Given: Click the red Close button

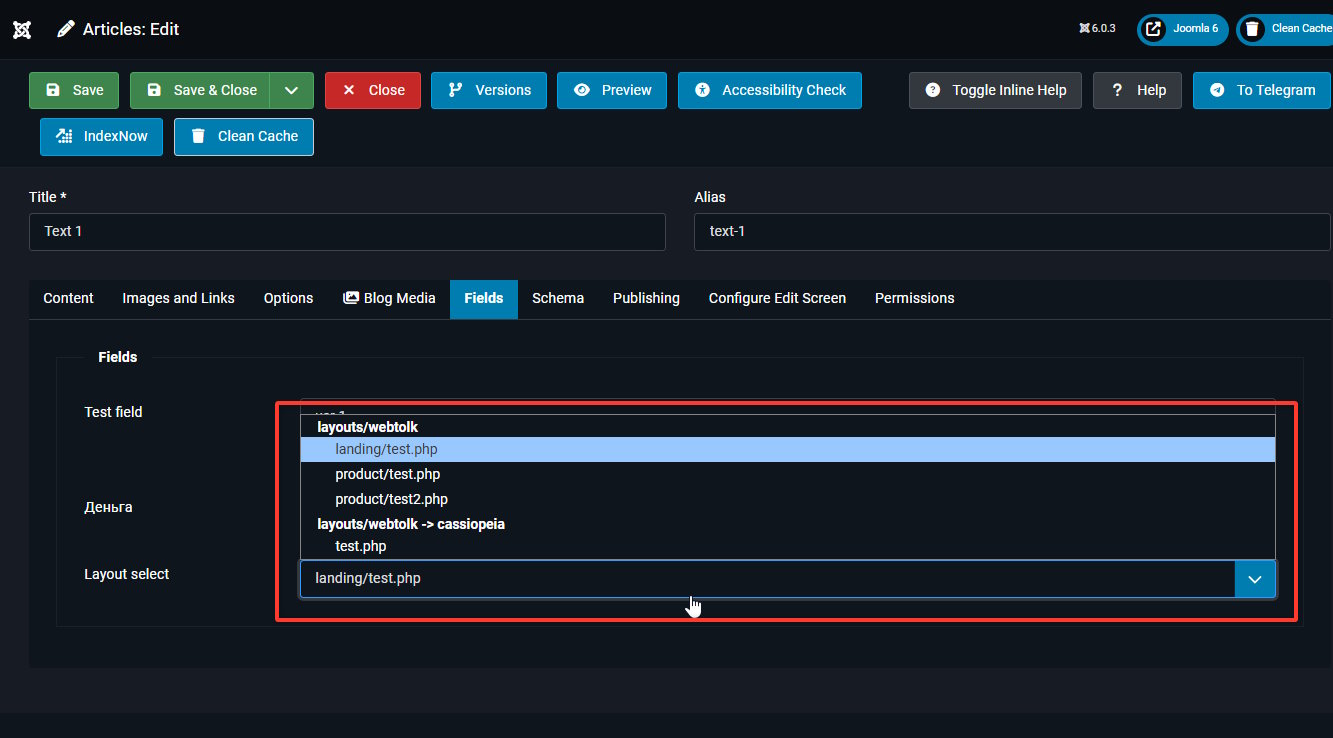Looking at the screenshot, I should coord(373,90).
